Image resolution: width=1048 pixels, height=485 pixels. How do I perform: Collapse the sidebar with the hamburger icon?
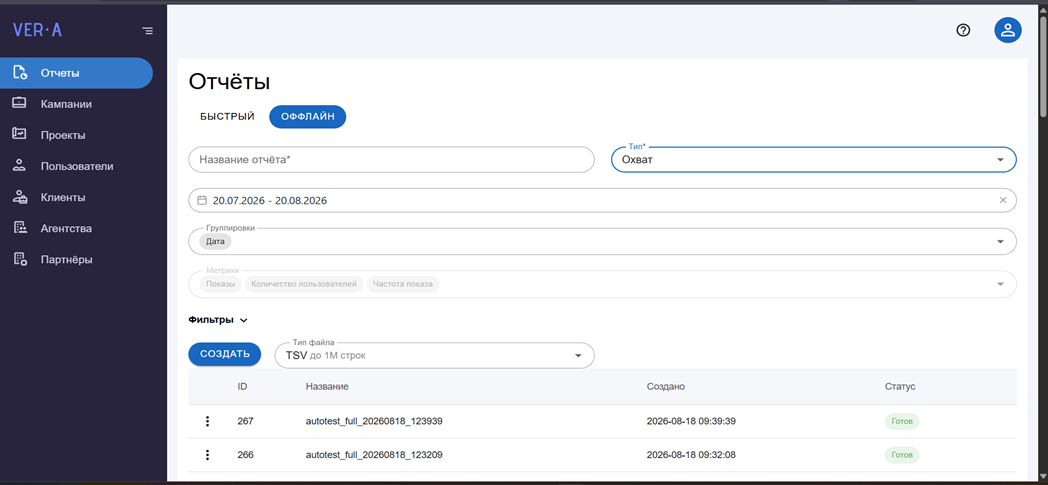pyautogui.click(x=148, y=31)
